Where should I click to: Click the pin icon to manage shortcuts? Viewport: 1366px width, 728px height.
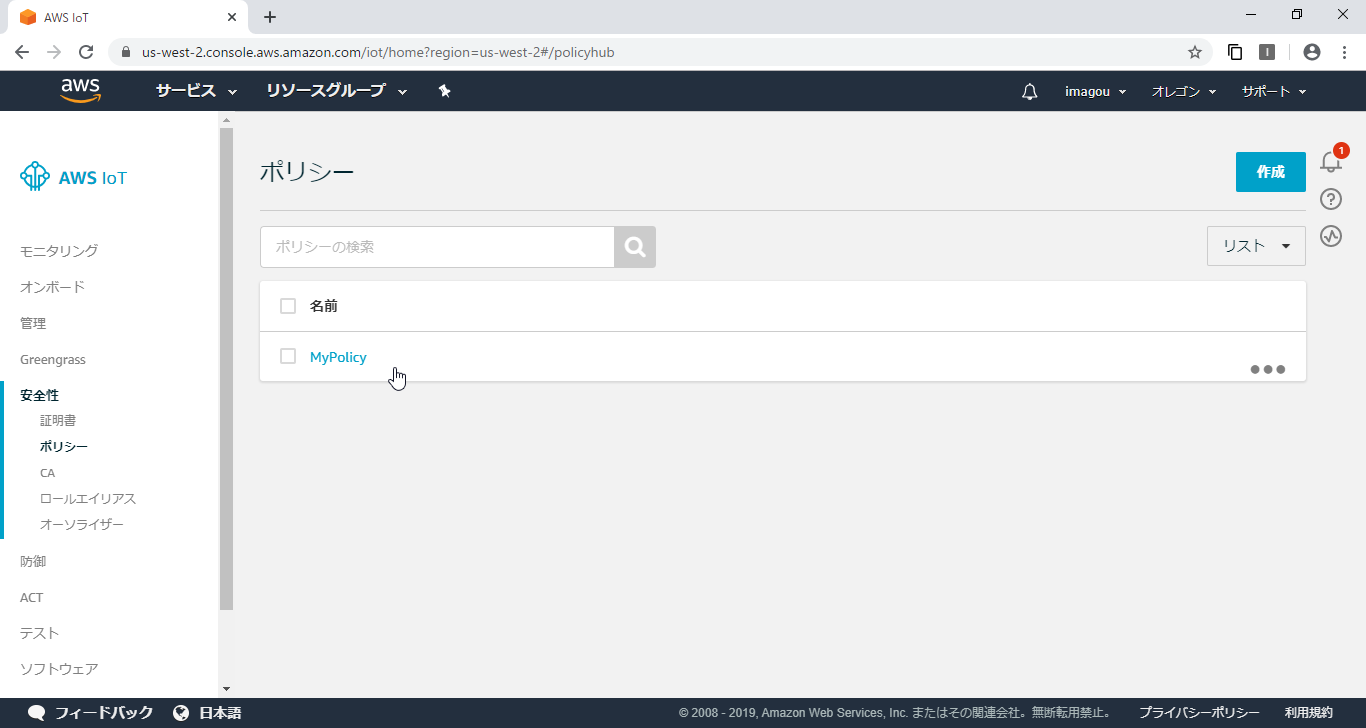click(x=444, y=90)
